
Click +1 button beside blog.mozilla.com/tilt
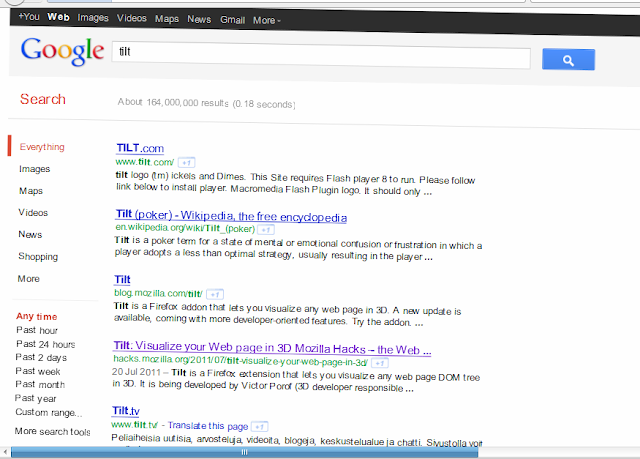click(x=215, y=294)
